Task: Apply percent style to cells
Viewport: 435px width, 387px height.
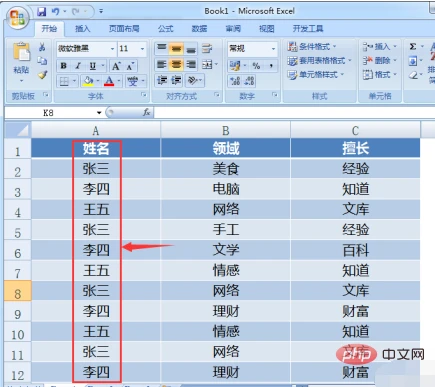Action: [256, 66]
